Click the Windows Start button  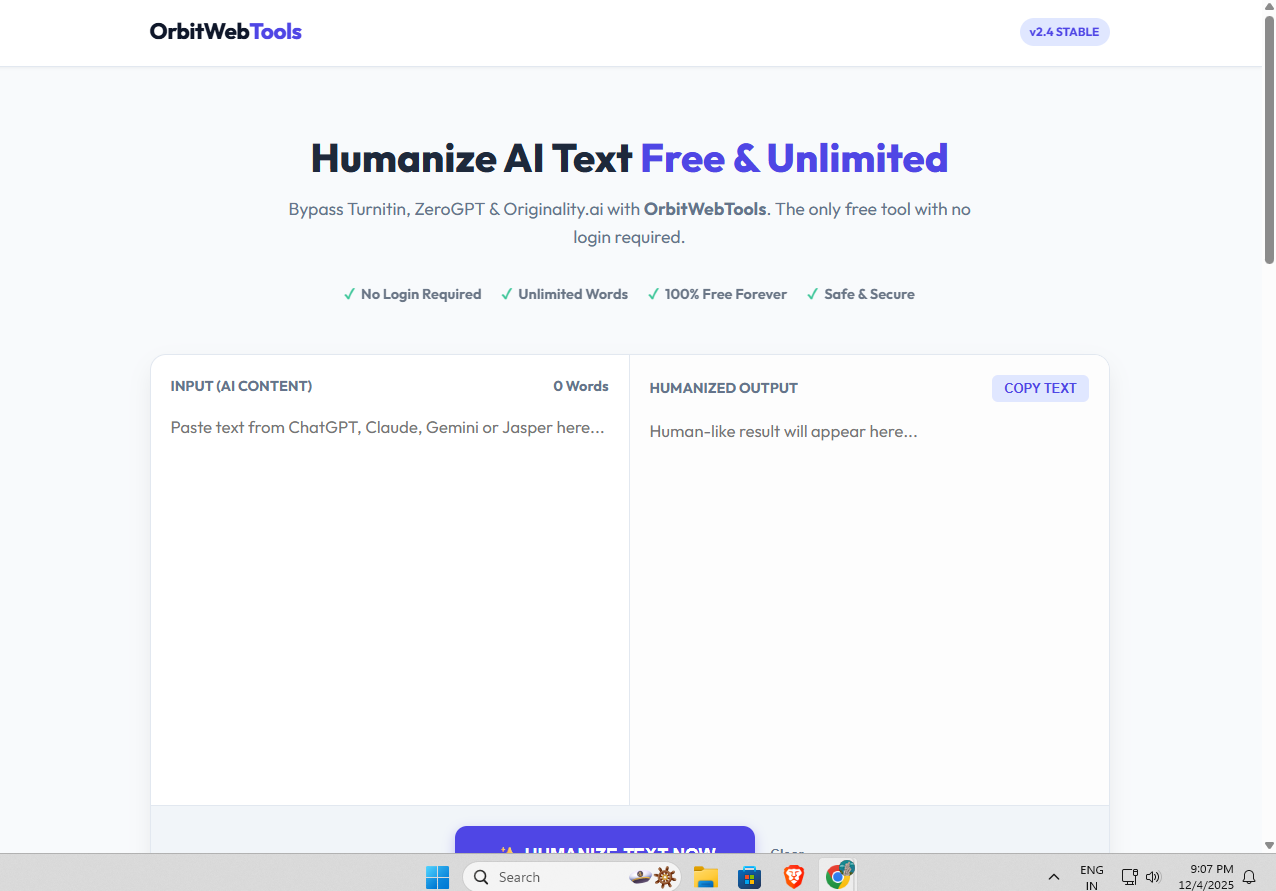(437, 876)
